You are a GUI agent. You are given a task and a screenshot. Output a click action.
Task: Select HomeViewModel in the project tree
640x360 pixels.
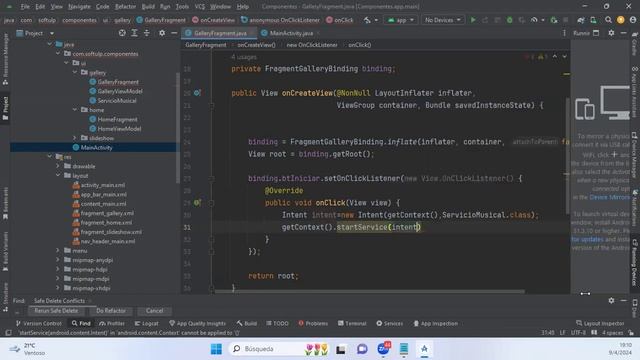(x=119, y=129)
